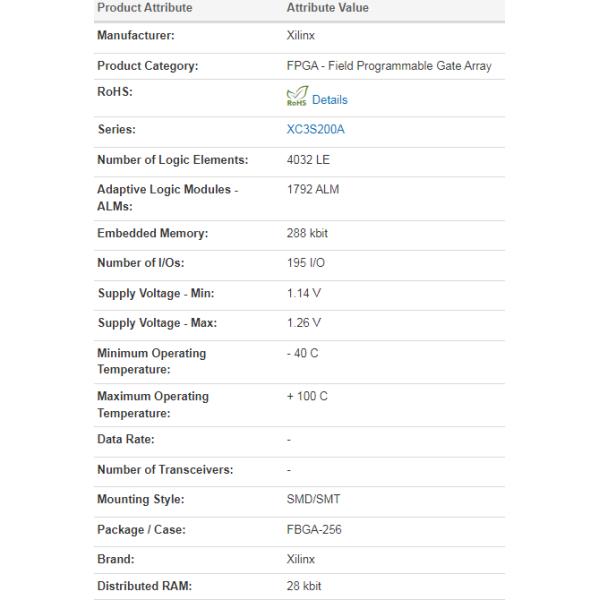Image resolution: width=600 pixels, height=600 pixels.
Task: Select the 'Product Attribute' column header
Action: [x=145, y=8]
